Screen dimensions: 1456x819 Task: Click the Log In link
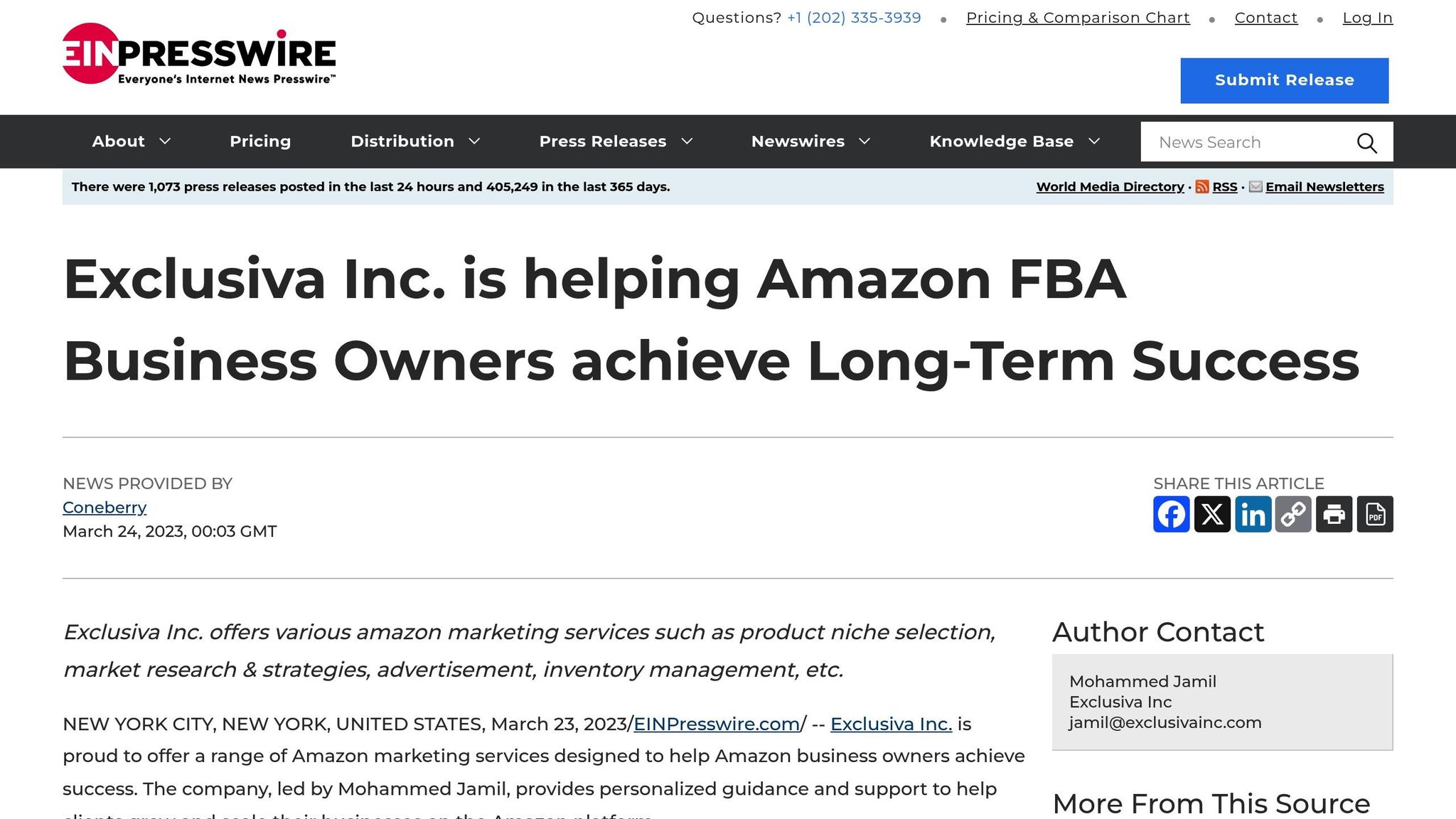[x=1367, y=18]
